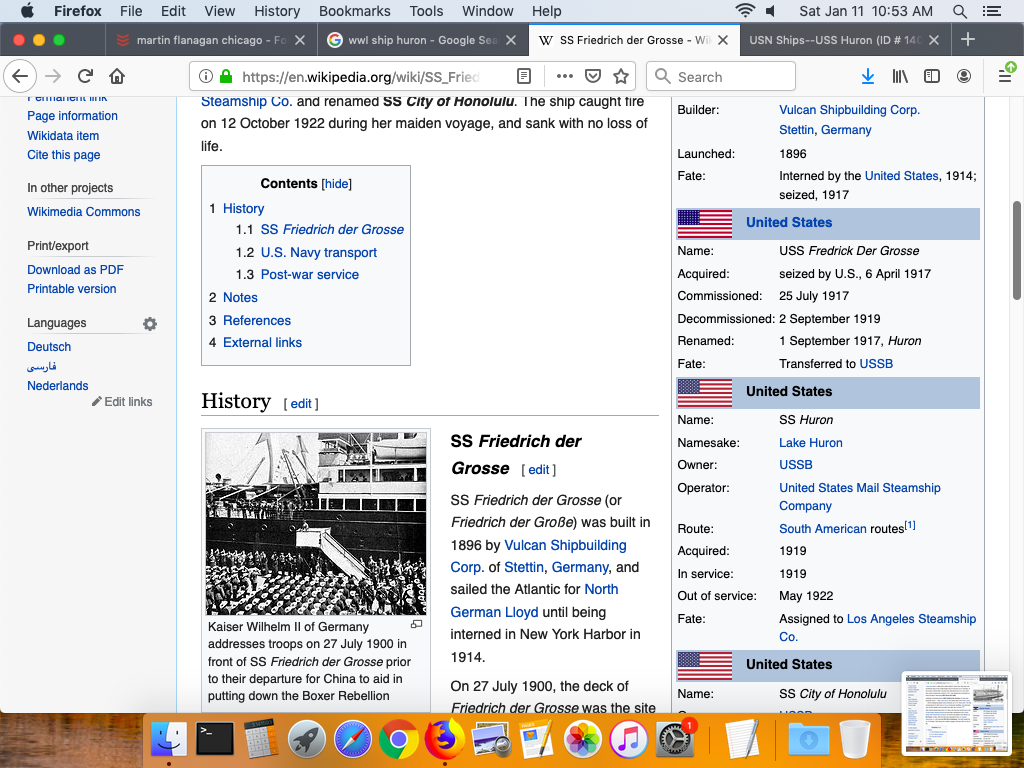Bookmark this page with the star icon
This screenshot has width=1024, height=768.
tap(621, 76)
